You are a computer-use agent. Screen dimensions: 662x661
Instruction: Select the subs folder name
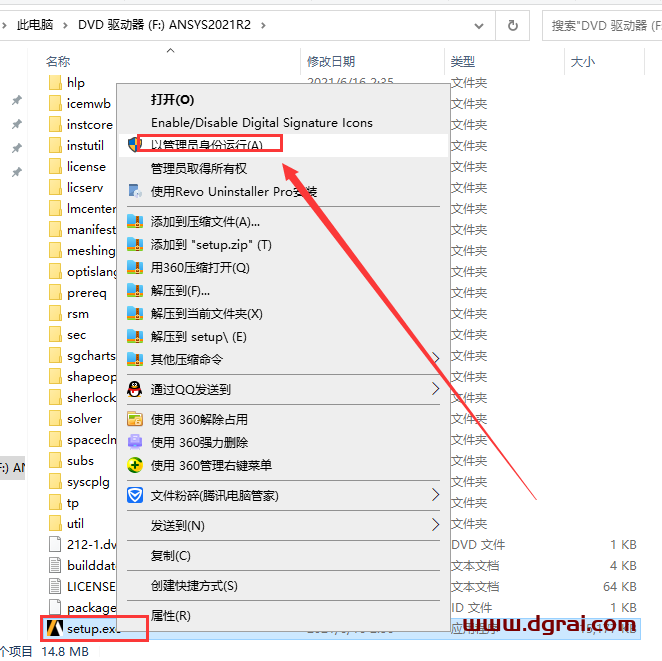coord(80,461)
